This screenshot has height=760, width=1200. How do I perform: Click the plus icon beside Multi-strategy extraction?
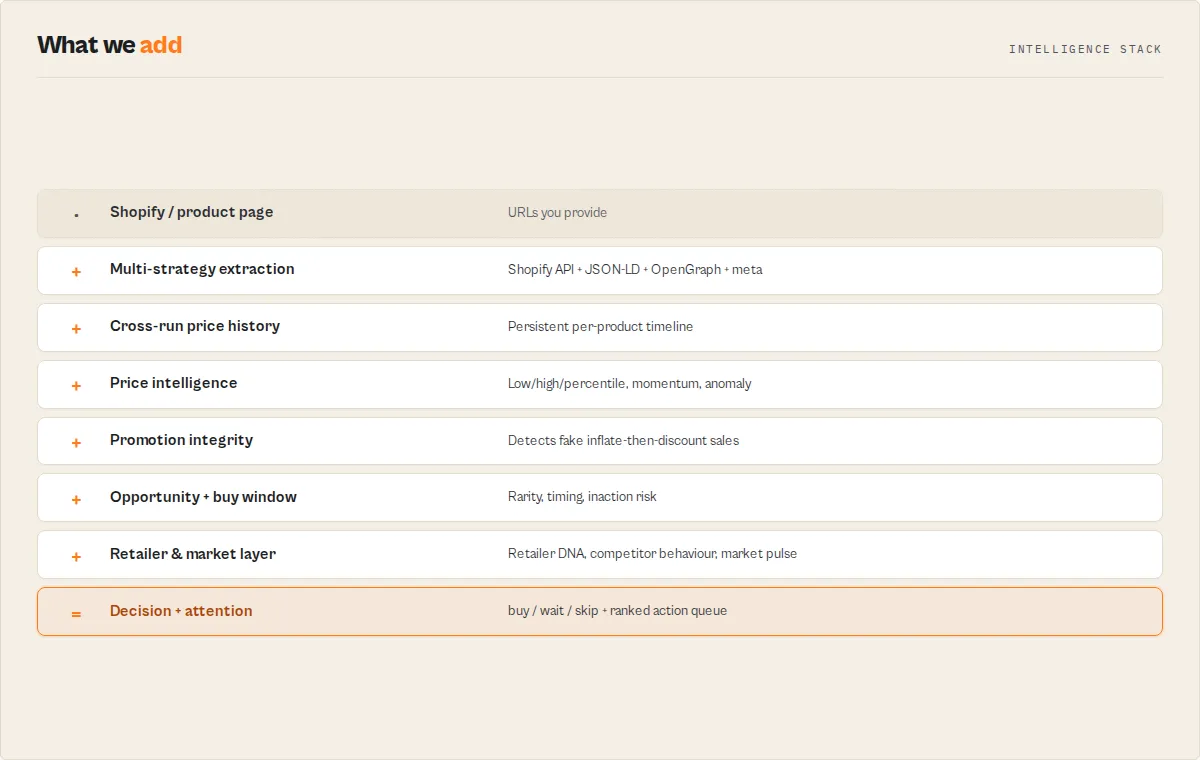(76, 271)
